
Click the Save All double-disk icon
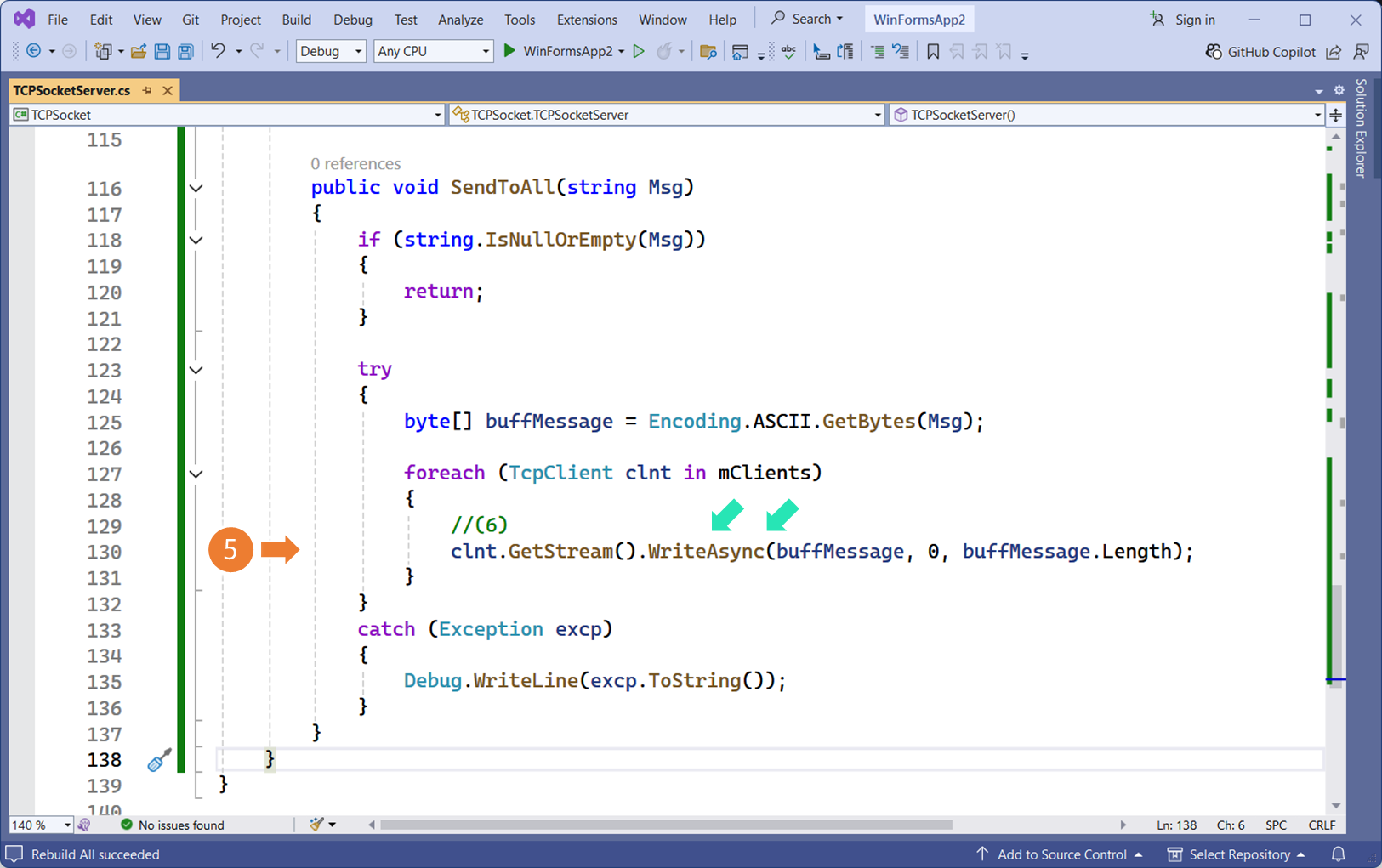185,51
